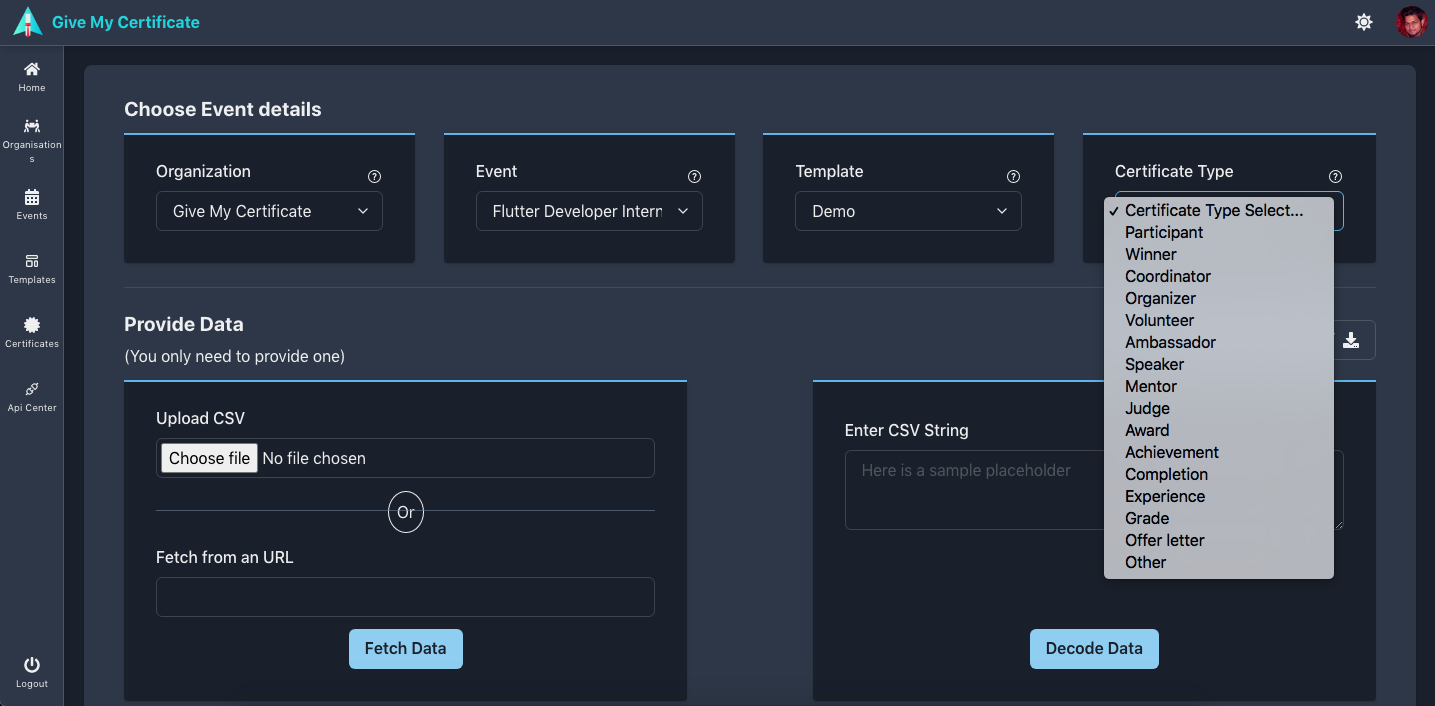Click the Fetch Data button
Screen dimensions: 1435x706
click(x=405, y=648)
